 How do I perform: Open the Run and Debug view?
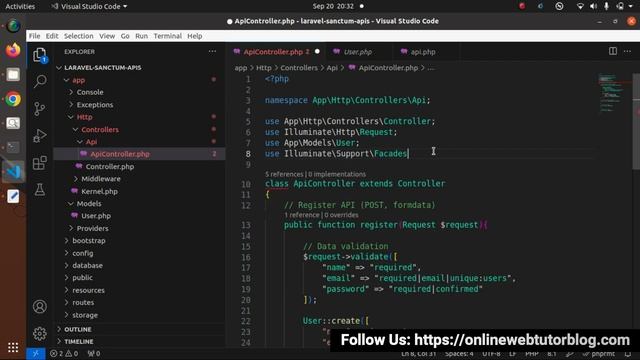40,136
